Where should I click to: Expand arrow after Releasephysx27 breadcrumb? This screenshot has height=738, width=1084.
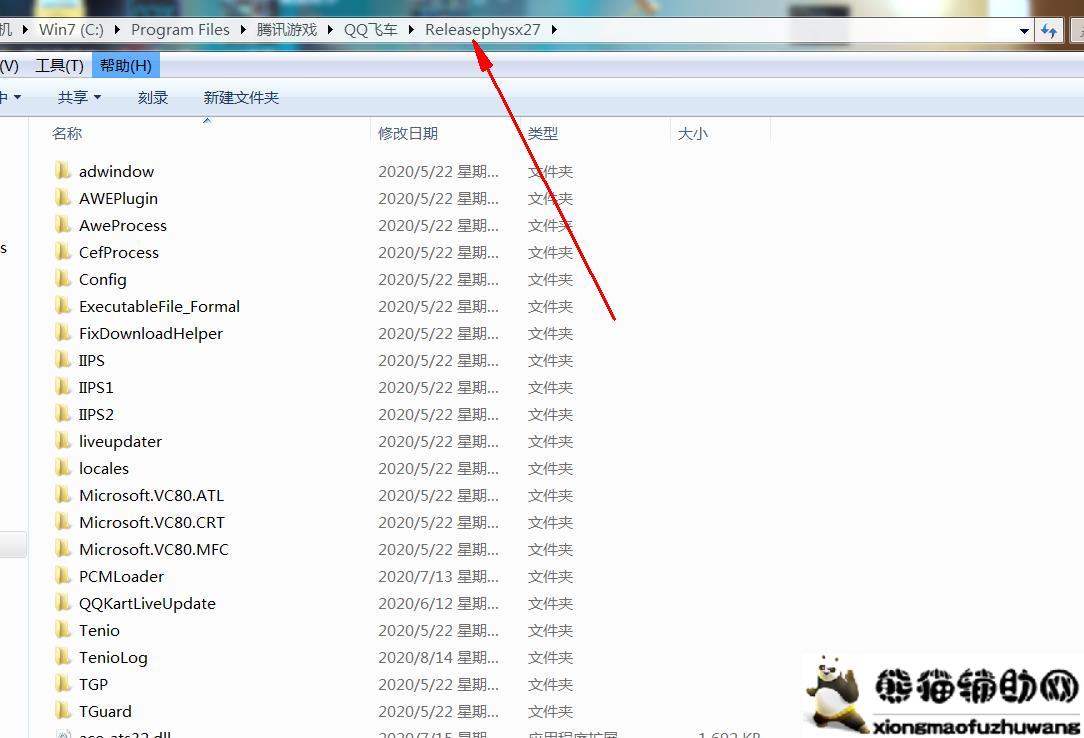tap(554, 30)
